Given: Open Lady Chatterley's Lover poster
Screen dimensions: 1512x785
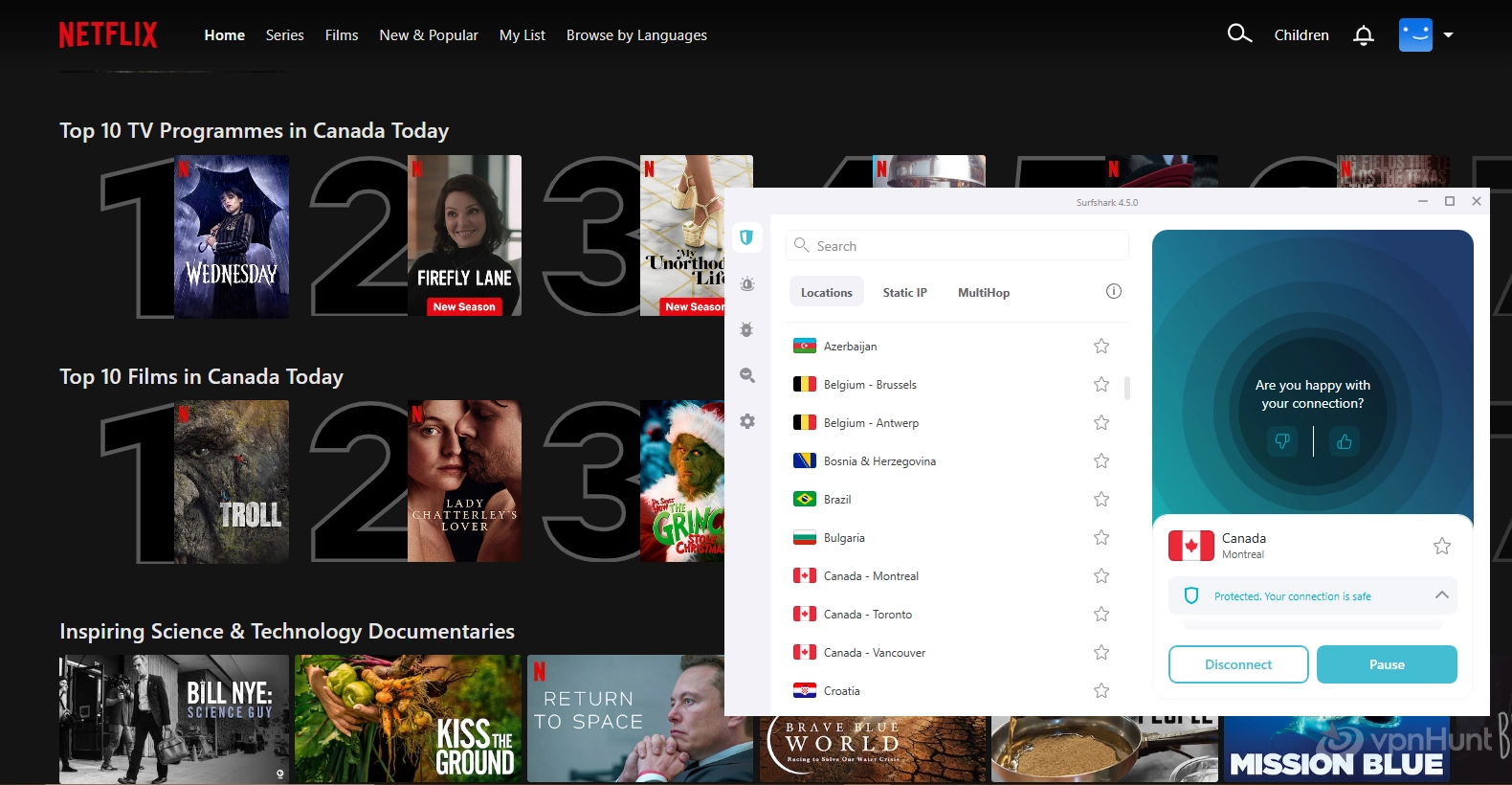Looking at the screenshot, I should tap(464, 481).
